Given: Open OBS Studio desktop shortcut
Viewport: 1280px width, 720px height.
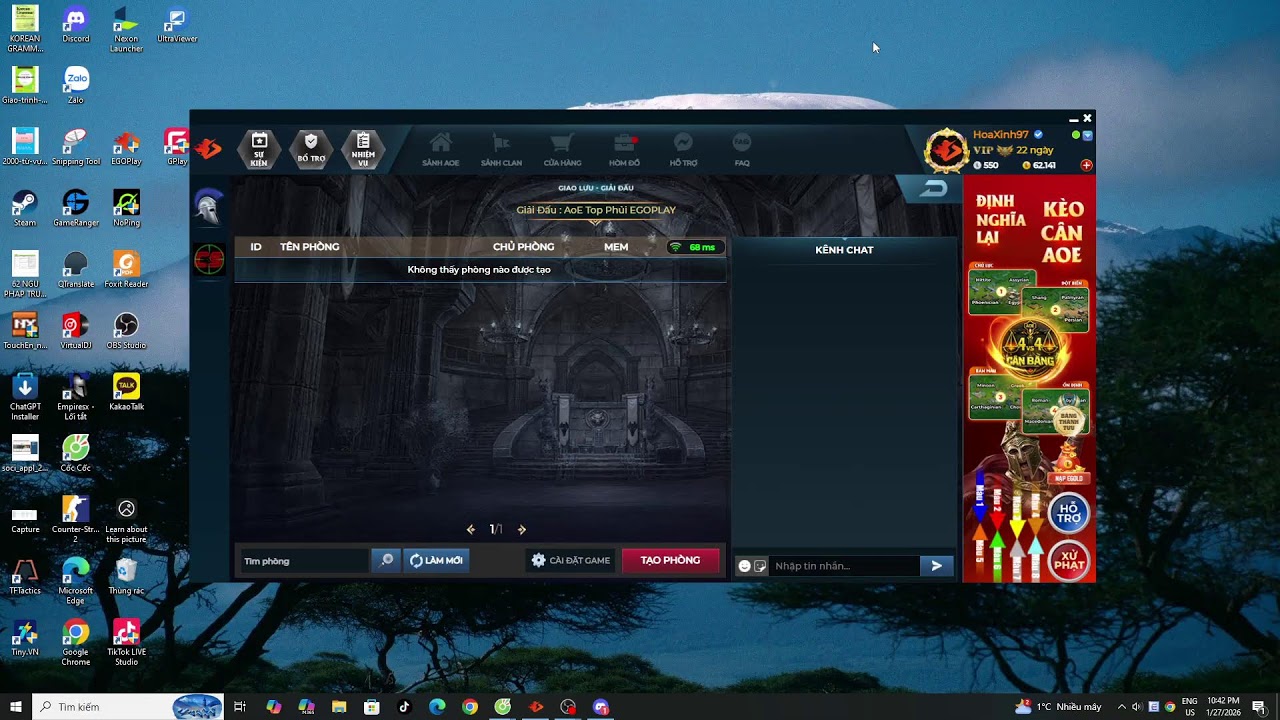Looking at the screenshot, I should click(126, 331).
